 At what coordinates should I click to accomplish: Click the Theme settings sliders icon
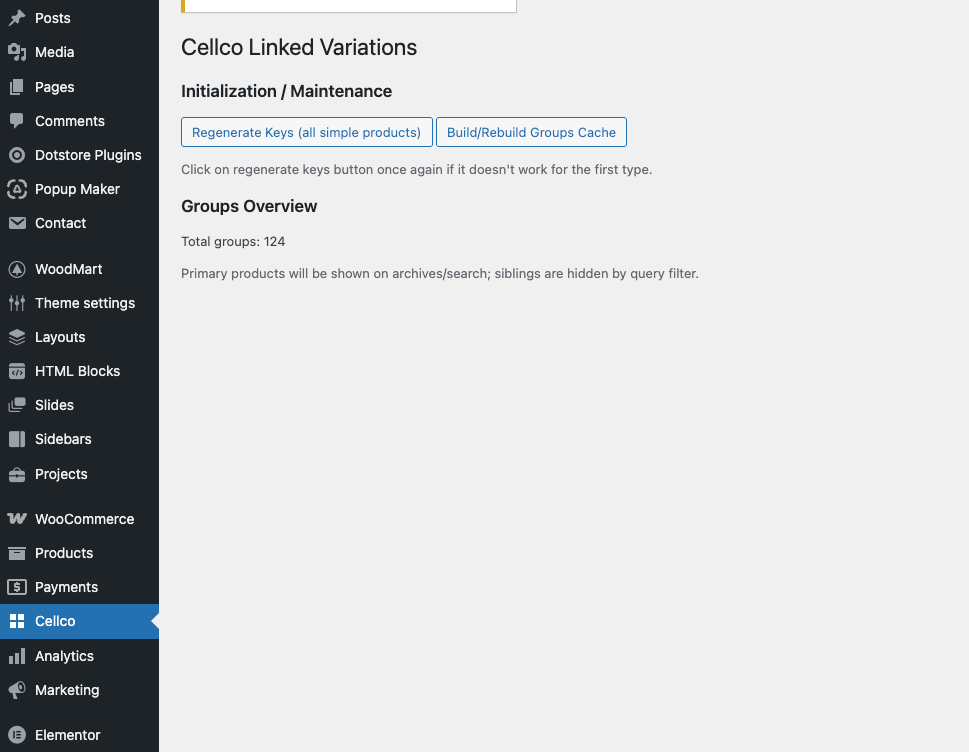point(17,303)
